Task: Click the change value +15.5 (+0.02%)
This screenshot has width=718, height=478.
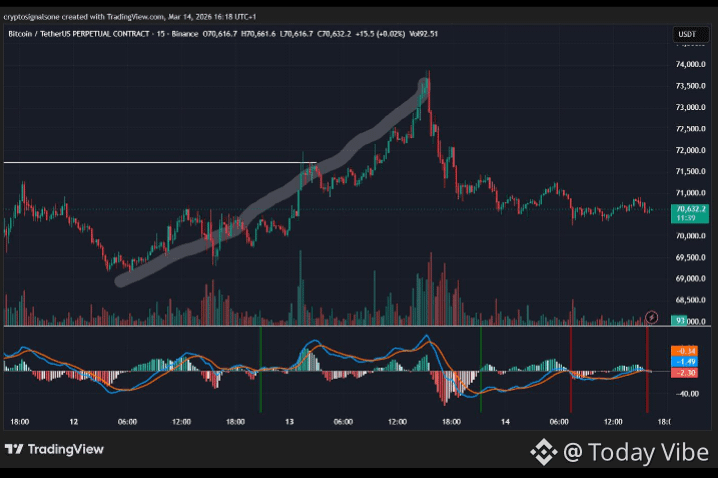Action: coord(380,34)
